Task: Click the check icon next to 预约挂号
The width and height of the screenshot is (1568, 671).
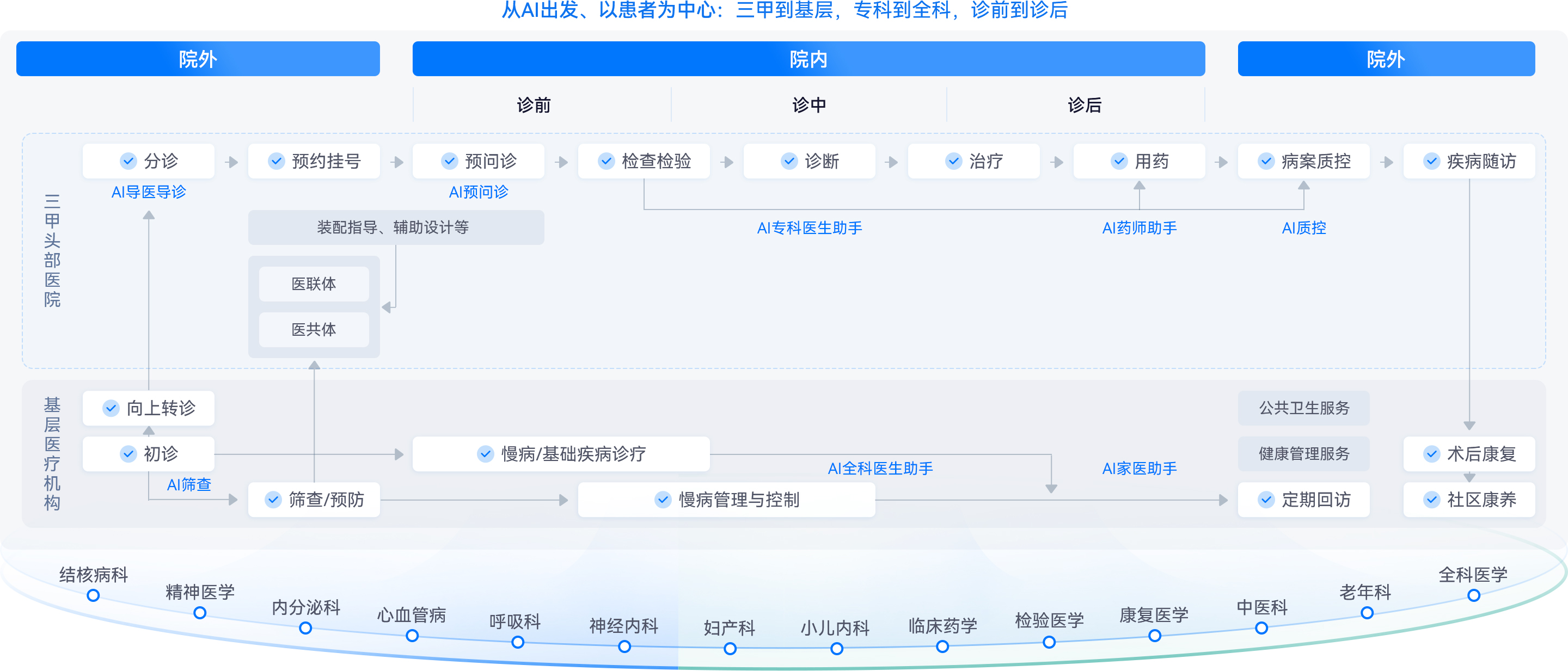Action: click(277, 161)
